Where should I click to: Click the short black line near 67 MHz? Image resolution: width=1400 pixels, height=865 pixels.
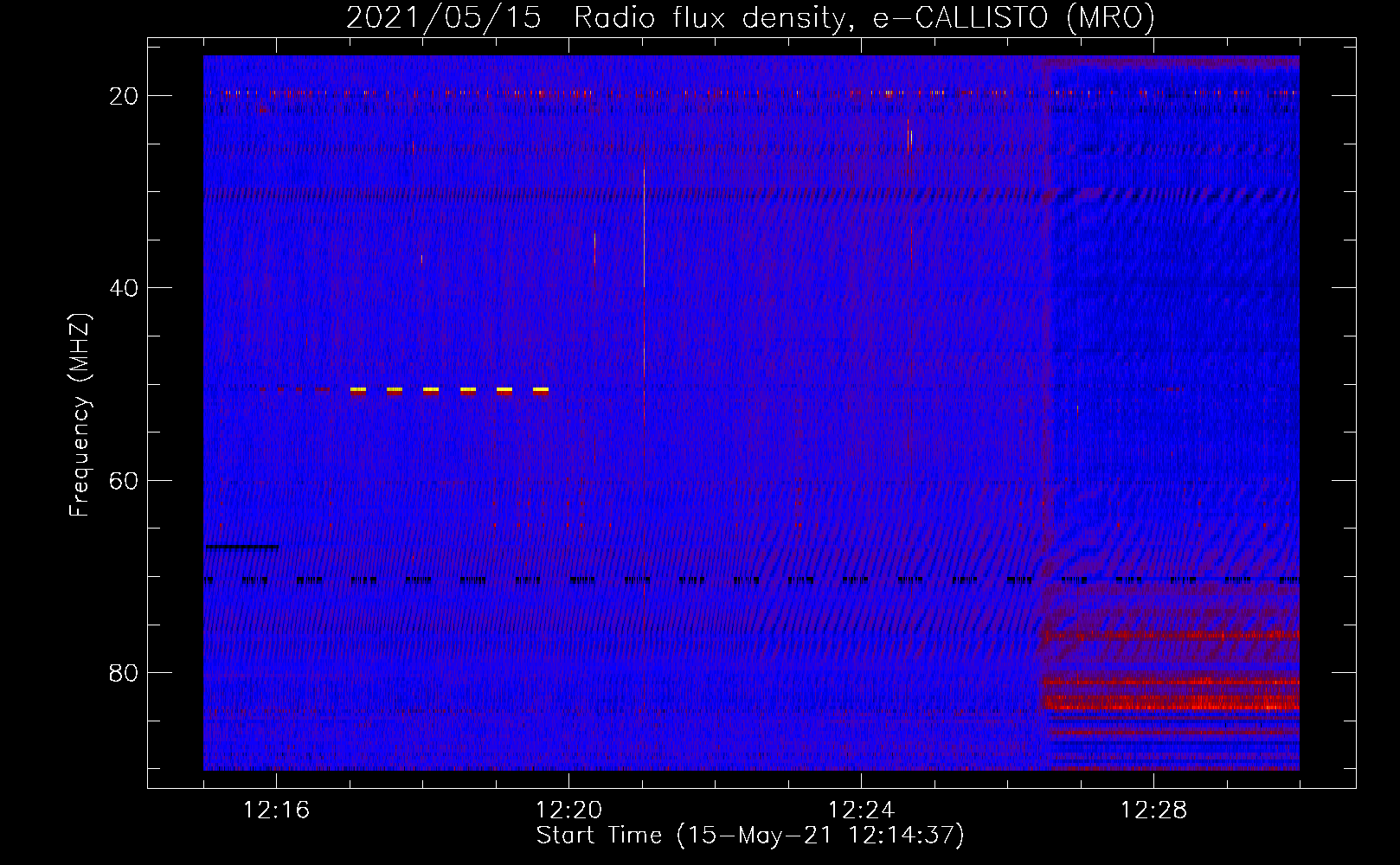(242, 547)
